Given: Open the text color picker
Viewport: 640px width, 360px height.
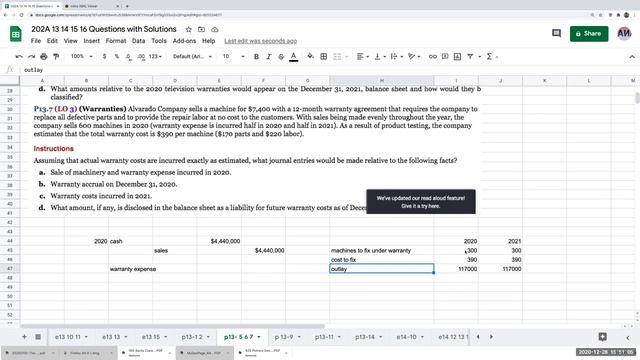Looking at the screenshot, I should tap(293, 56).
